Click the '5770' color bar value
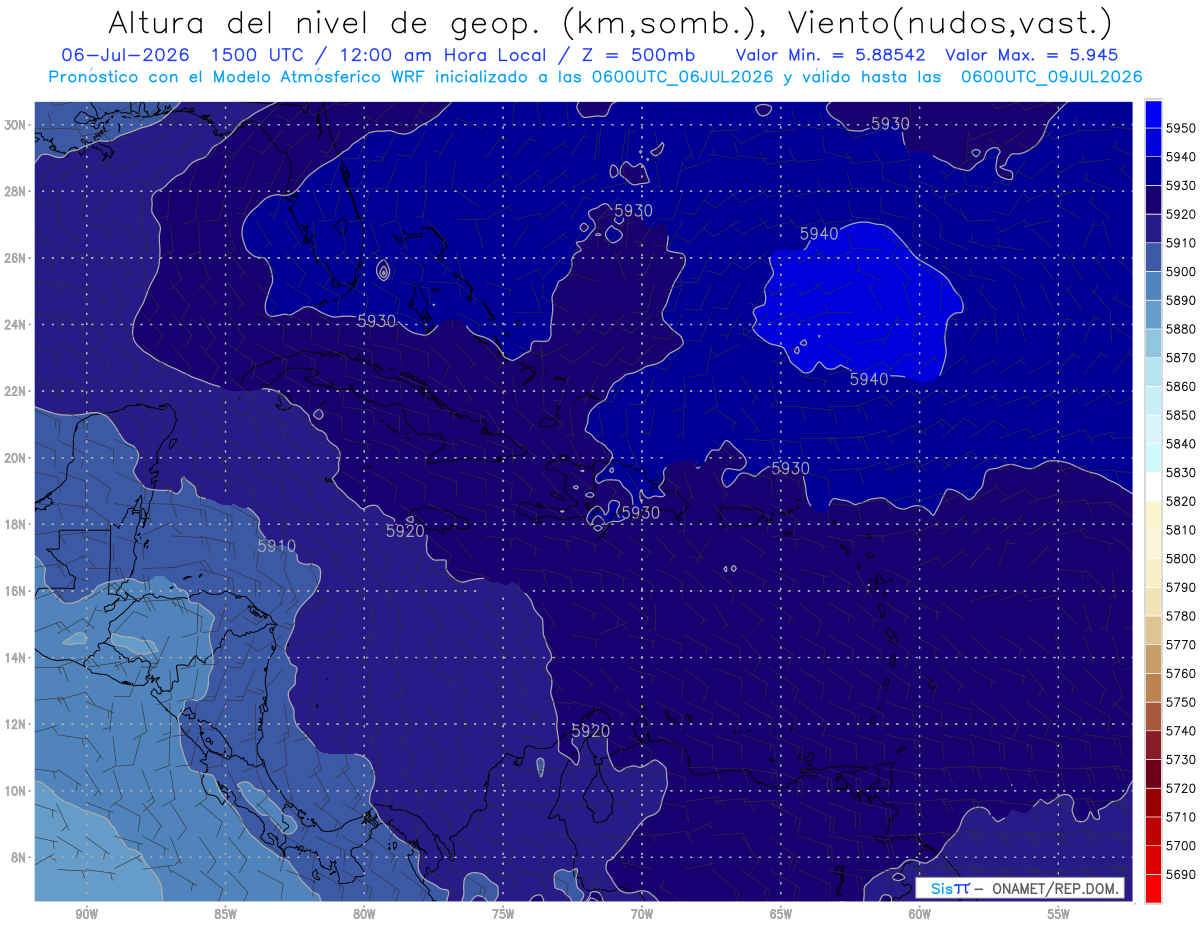Screen dimensions: 1200x927 1180,644
